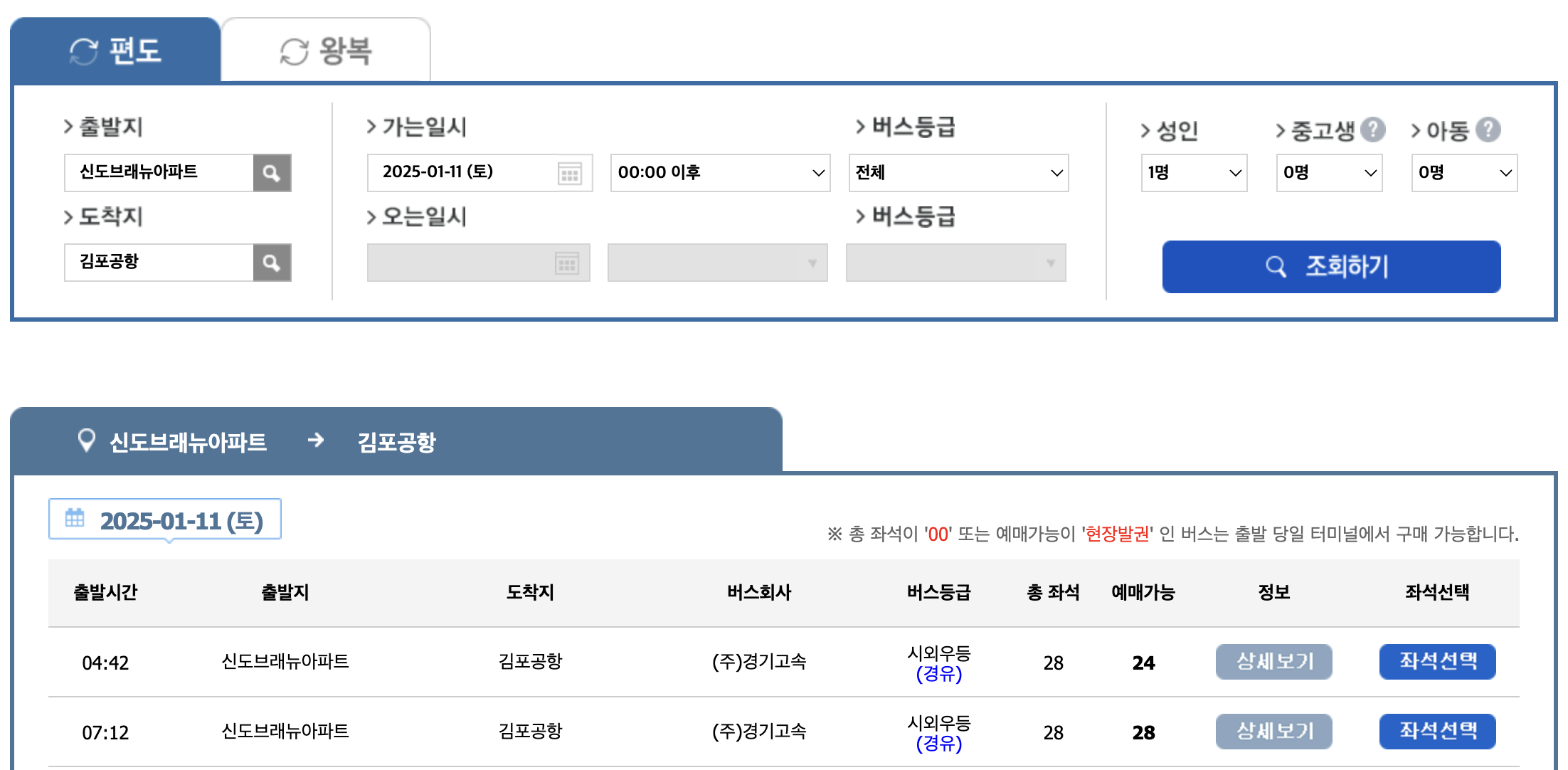Image resolution: width=1568 pixels, height=770 pixels.
Task: Click 상세보기 for the 04:42 bus
Action: (x=1273, y=661)
